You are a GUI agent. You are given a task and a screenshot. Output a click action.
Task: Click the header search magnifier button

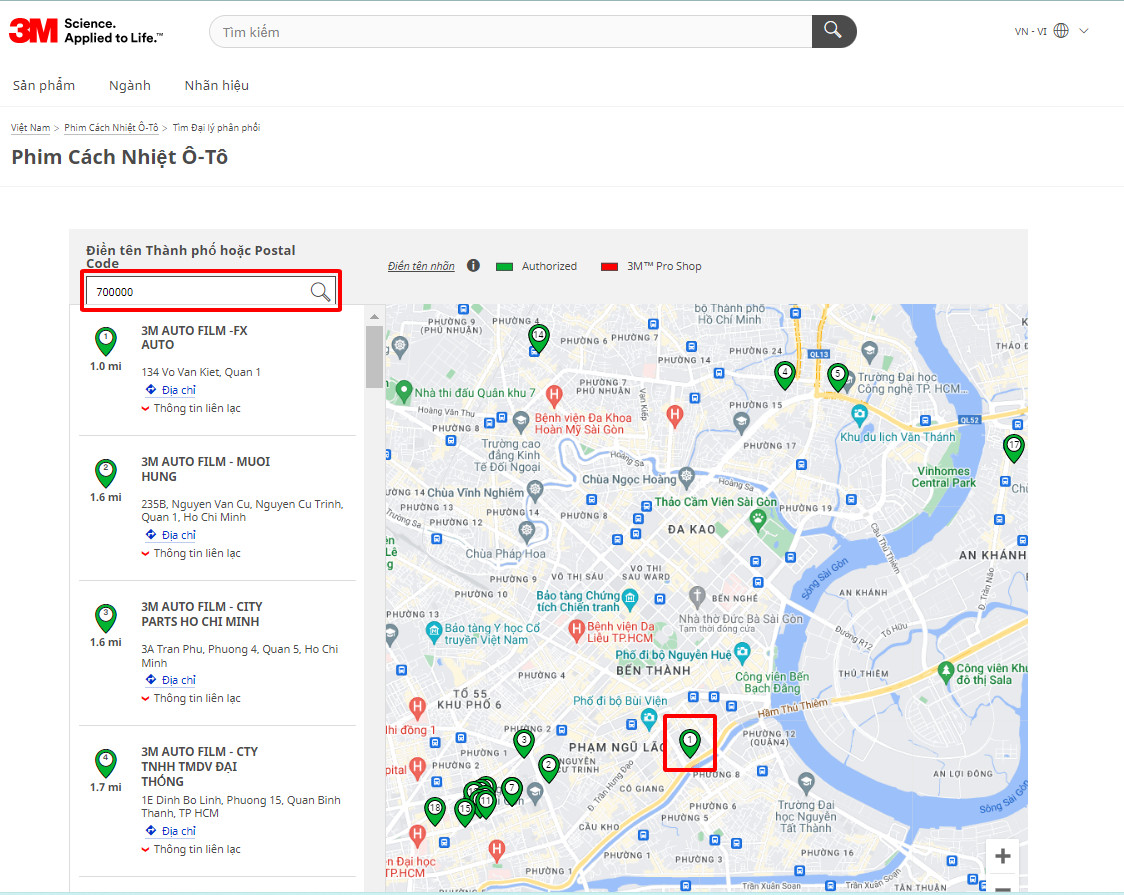pyautogui.click(x=833, y=31)
